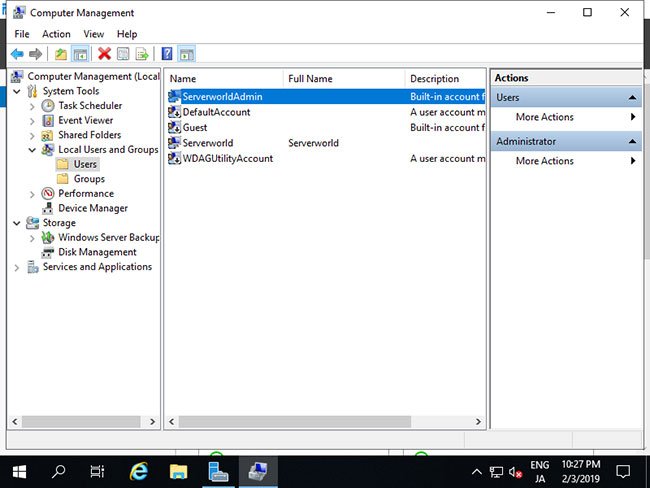Open Task View from the taskbar
650x488 pixels.
pyautogui.click(x=97, y=471)
